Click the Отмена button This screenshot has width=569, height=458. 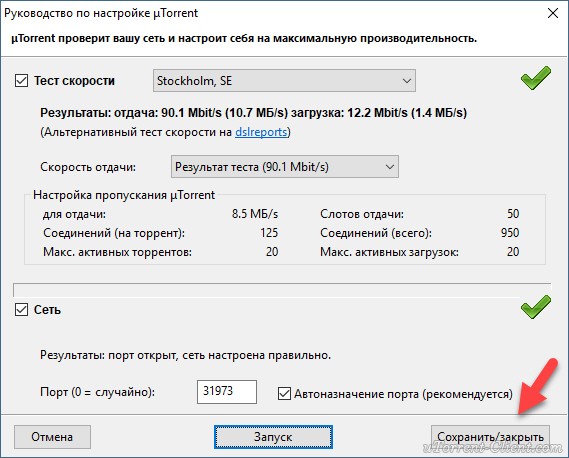click(52, 437)
